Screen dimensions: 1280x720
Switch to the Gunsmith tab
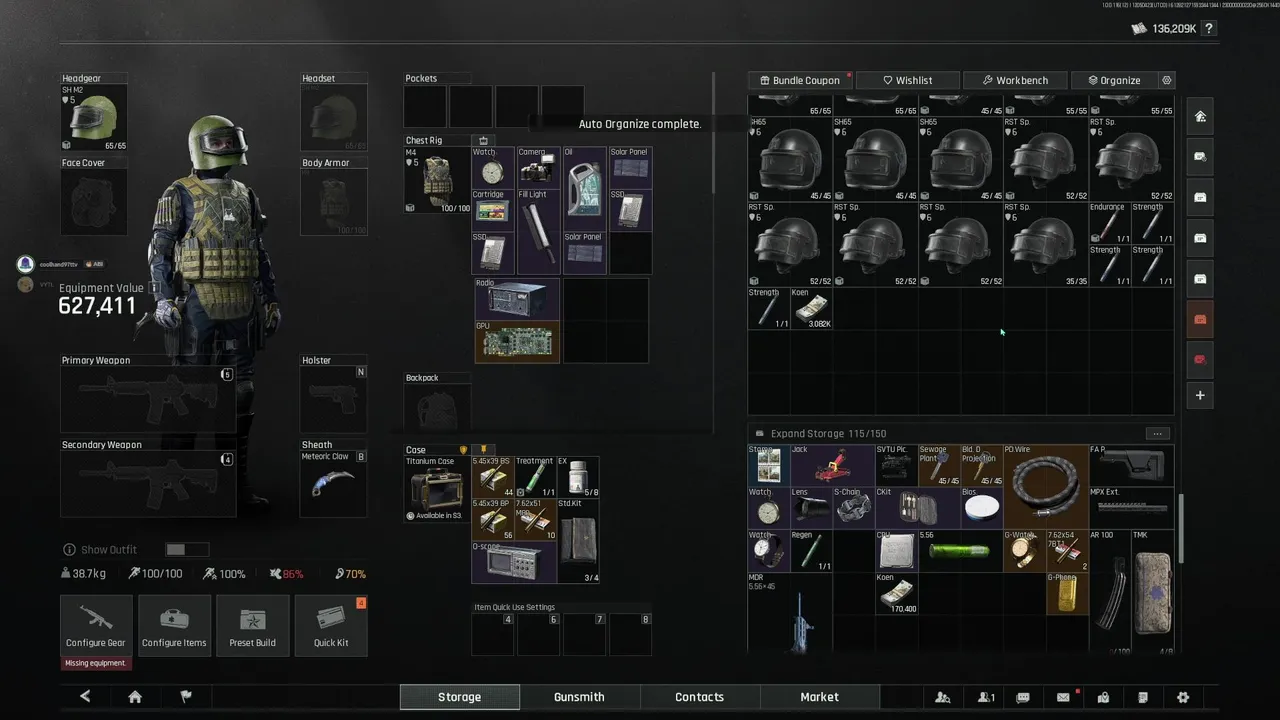tap(579, 697)
